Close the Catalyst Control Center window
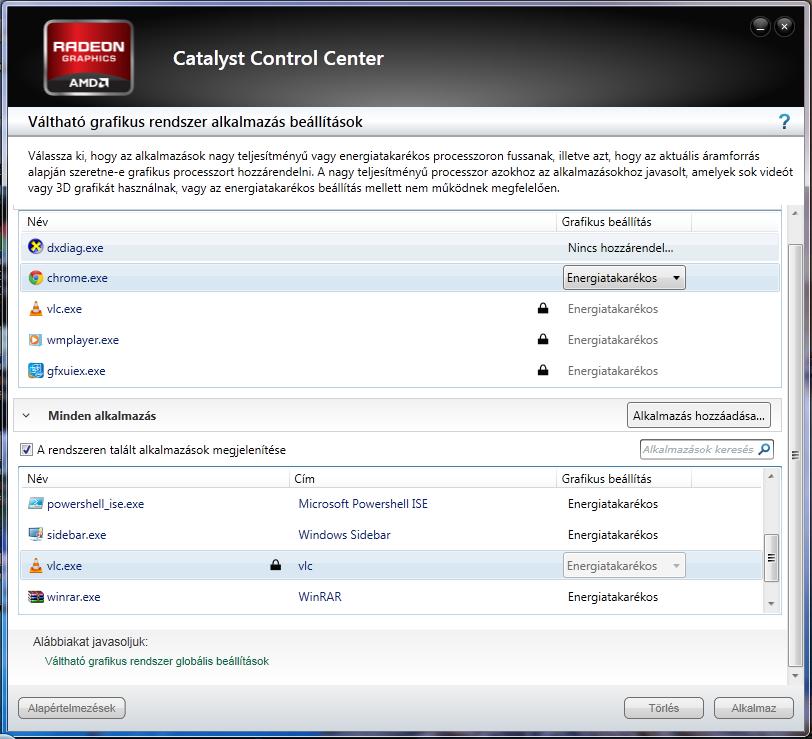This screenshot has width=812, height=739. 784,26
